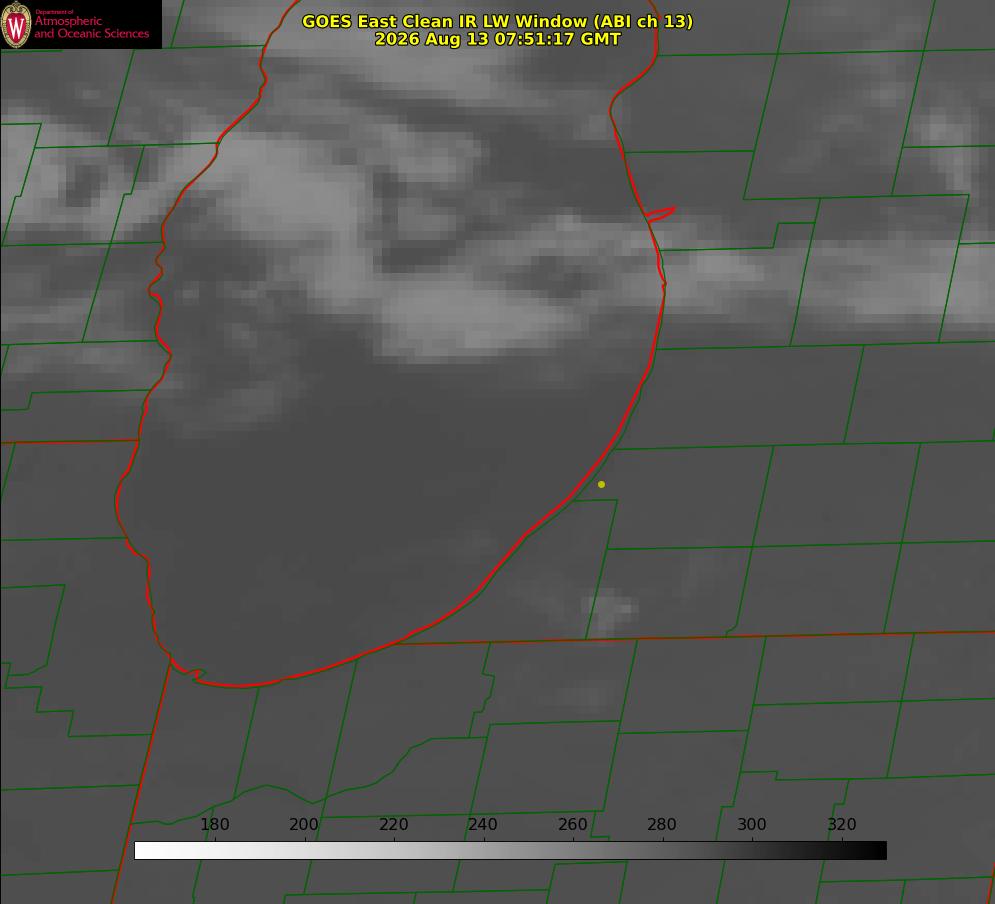Click the 280 tick label on colorbar
The width and height of the screenshot is (995, 904).
click(662, 824)
